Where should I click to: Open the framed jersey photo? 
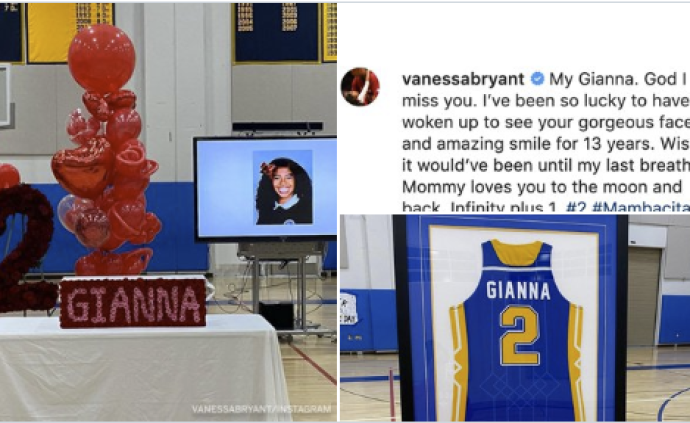(515, 318)
